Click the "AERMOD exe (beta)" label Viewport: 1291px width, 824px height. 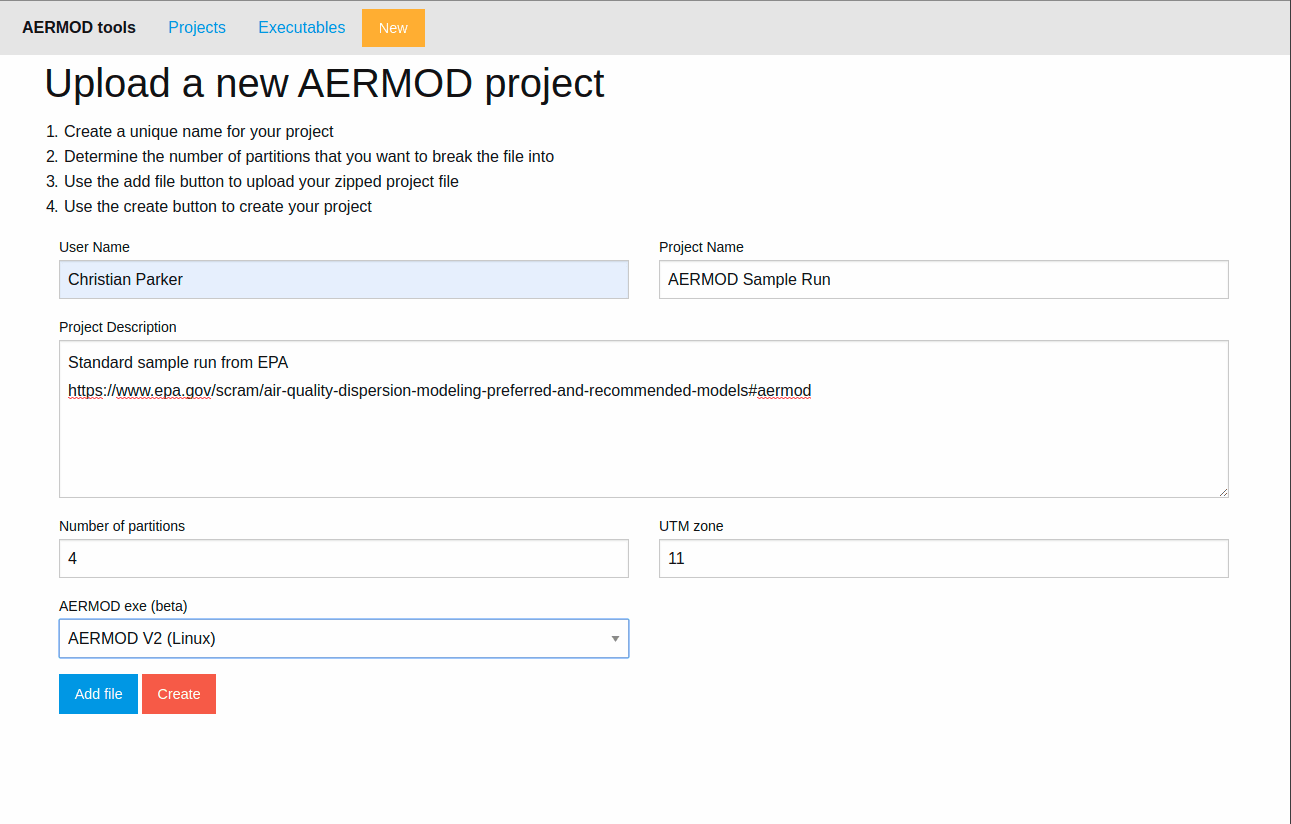point(123,606)
